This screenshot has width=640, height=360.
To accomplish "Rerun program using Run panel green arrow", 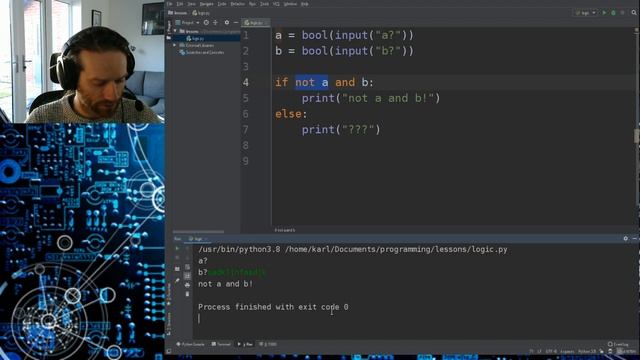I will pyautogui.click(x=177, y=248).
